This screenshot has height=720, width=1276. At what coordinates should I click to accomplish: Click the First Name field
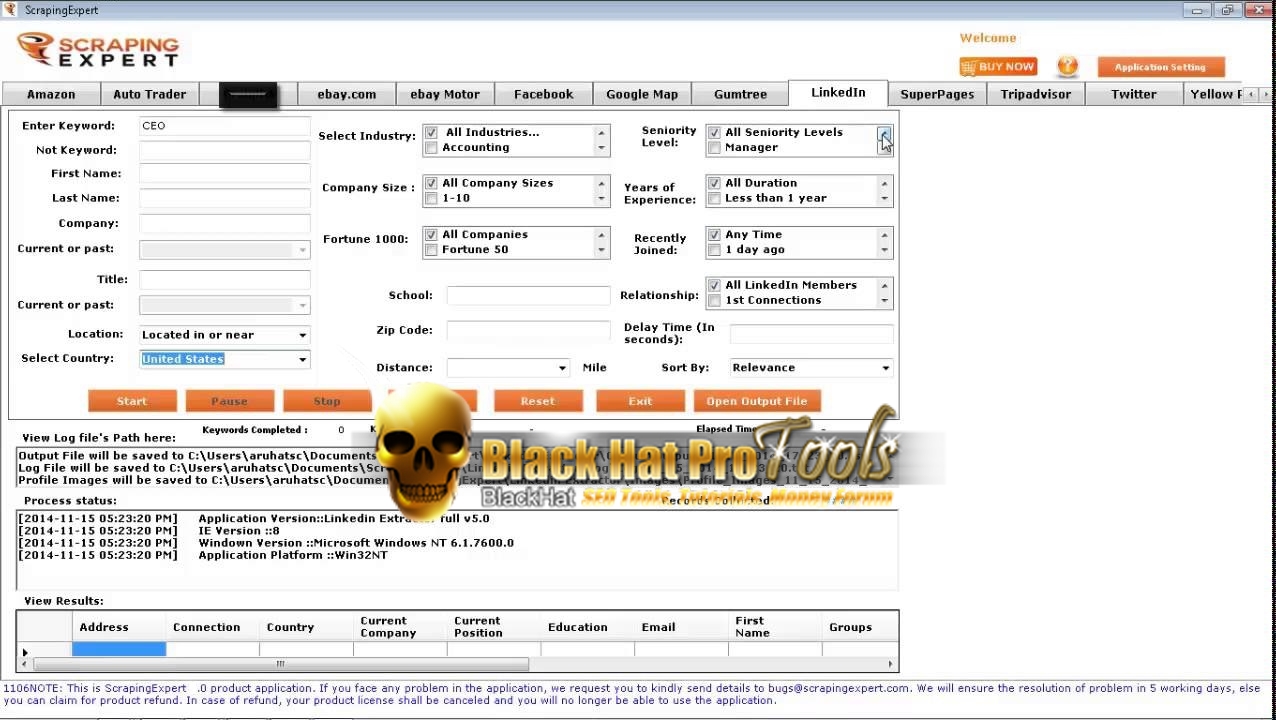tap(224, 174)
